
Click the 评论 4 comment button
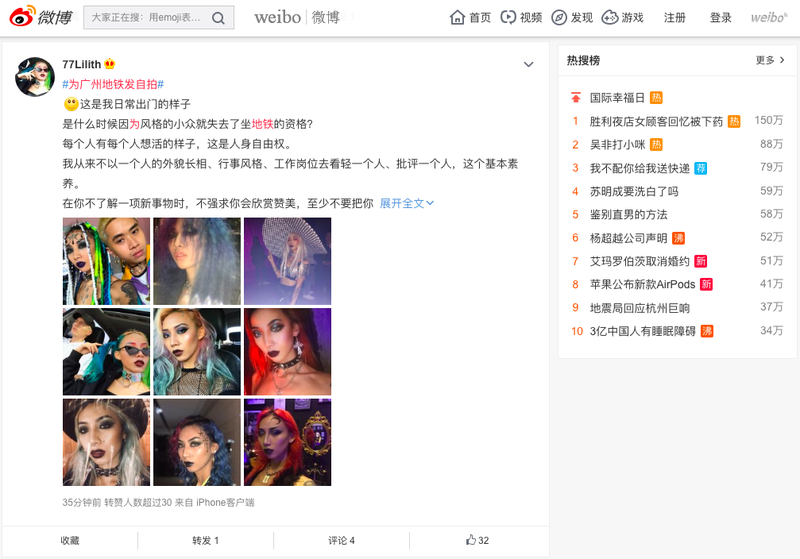coord(341,540)
